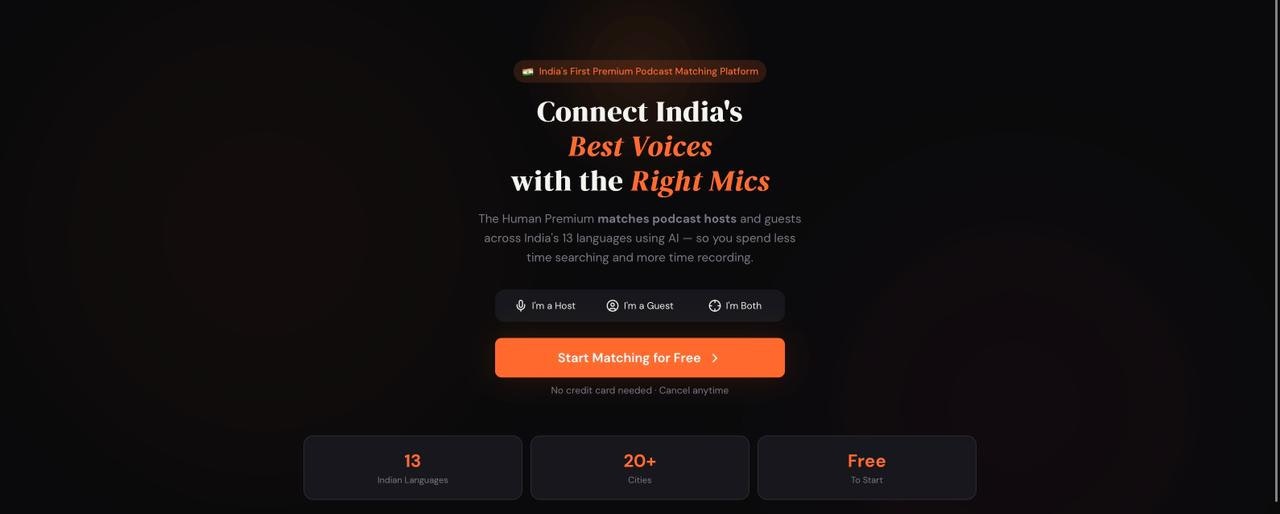This screenshot has width=1280, height=514.
Task: Select the "I'm a Host" role option
Action: pyautogui.click(x=545, y=306)
